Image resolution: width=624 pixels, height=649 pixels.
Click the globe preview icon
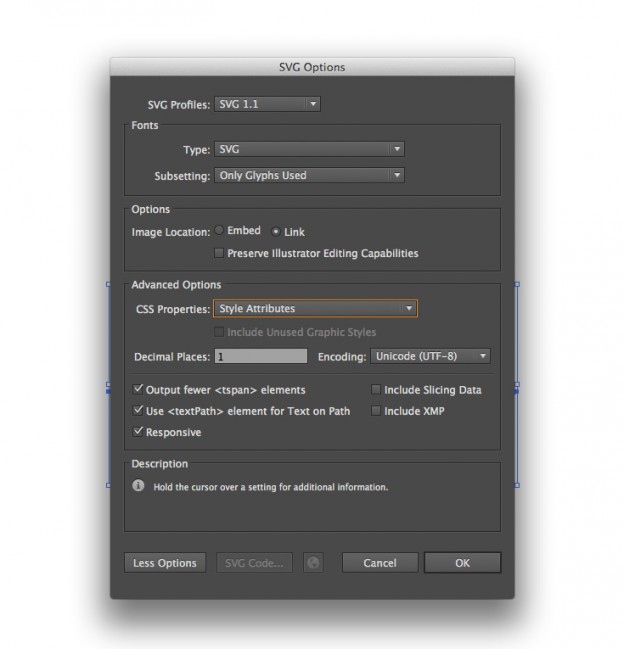[x=314, y=563]
